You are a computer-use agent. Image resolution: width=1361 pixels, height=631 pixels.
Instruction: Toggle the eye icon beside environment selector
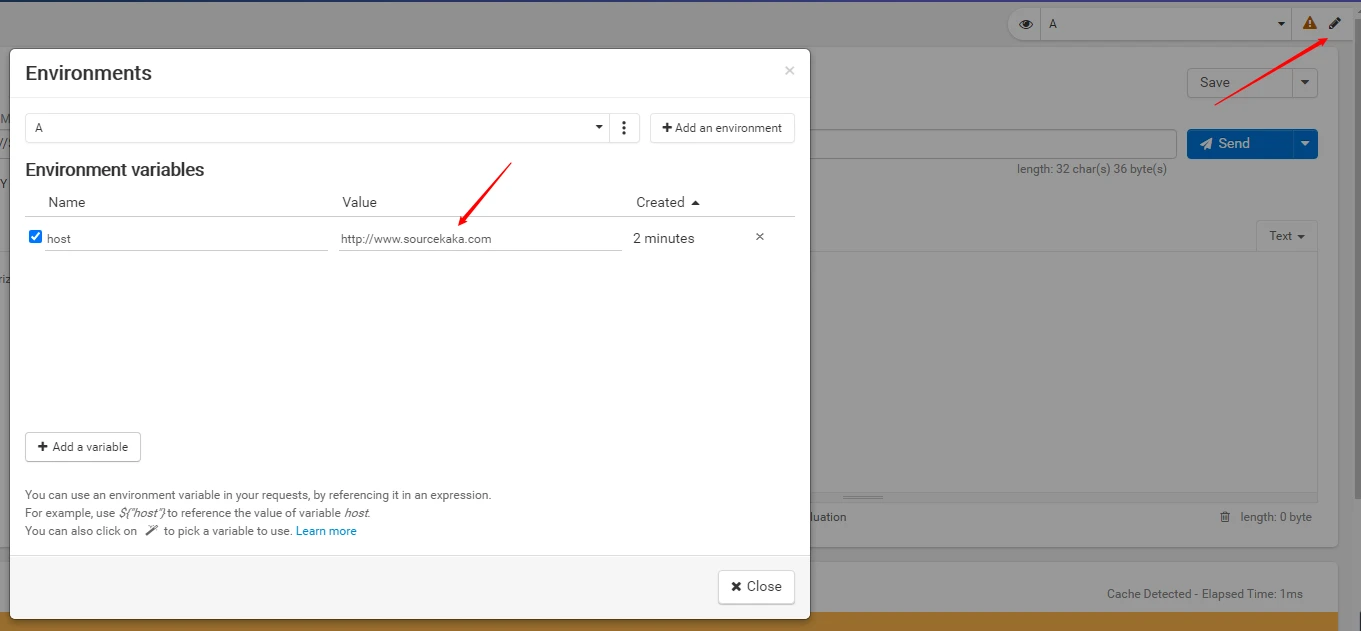pyautogui.click(x=1025, y=24)
